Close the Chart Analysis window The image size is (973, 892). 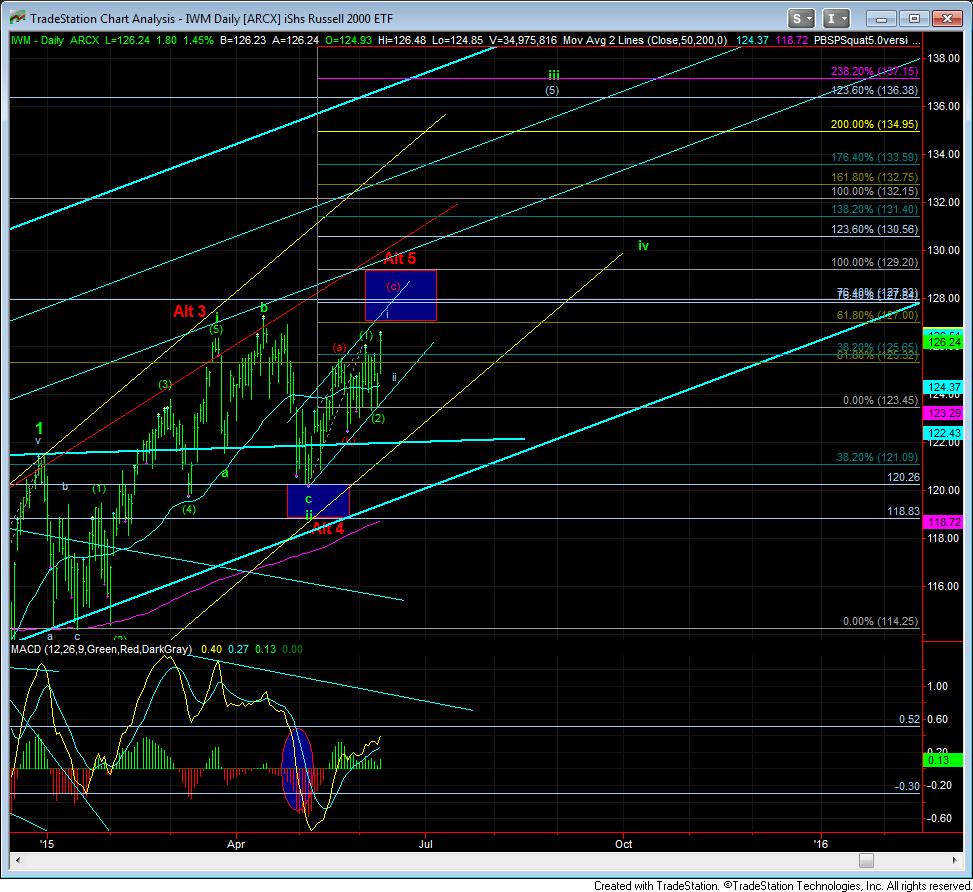pos(947,19)
